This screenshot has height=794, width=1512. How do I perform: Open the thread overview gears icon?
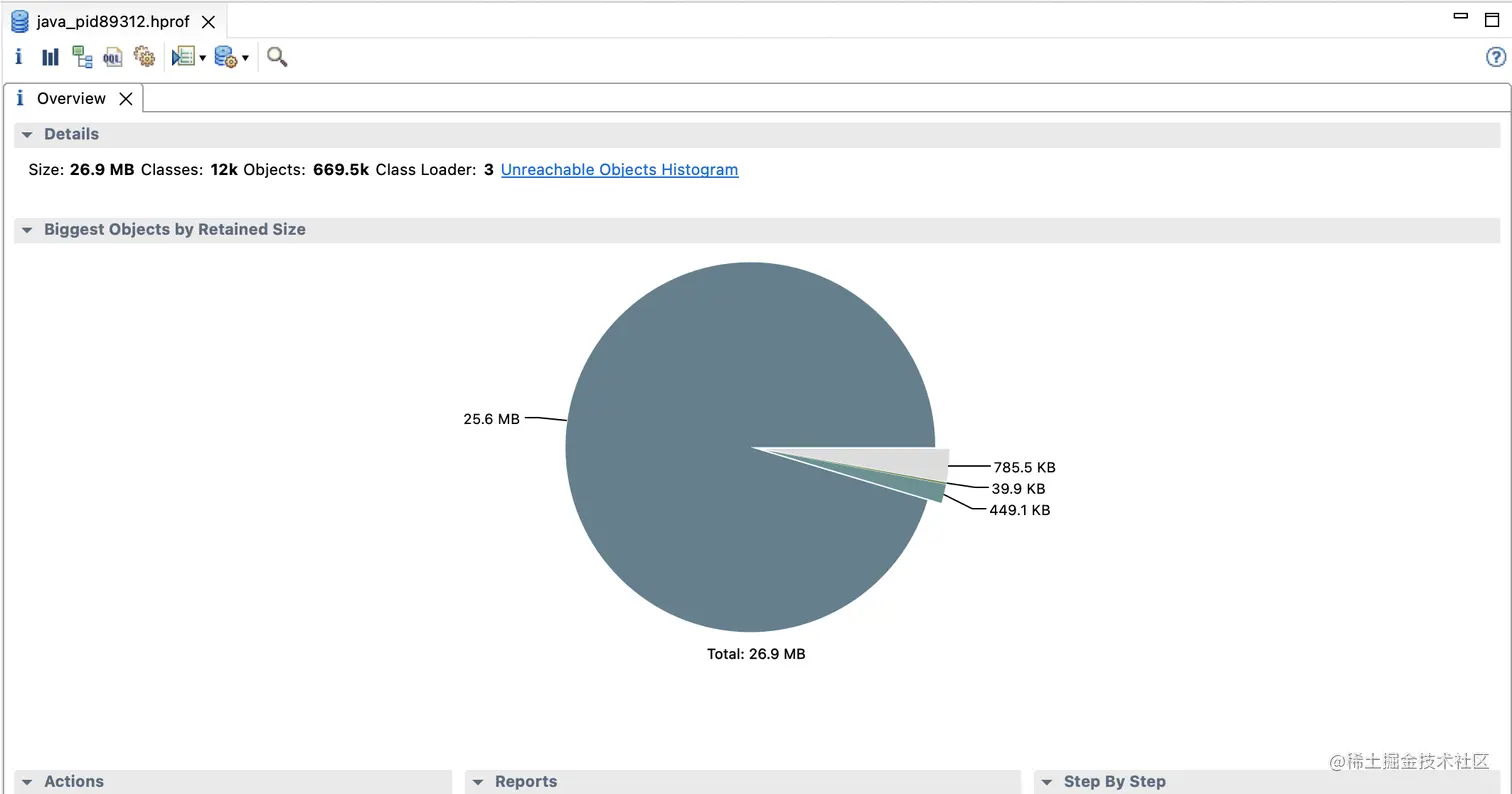pos(145,57)
